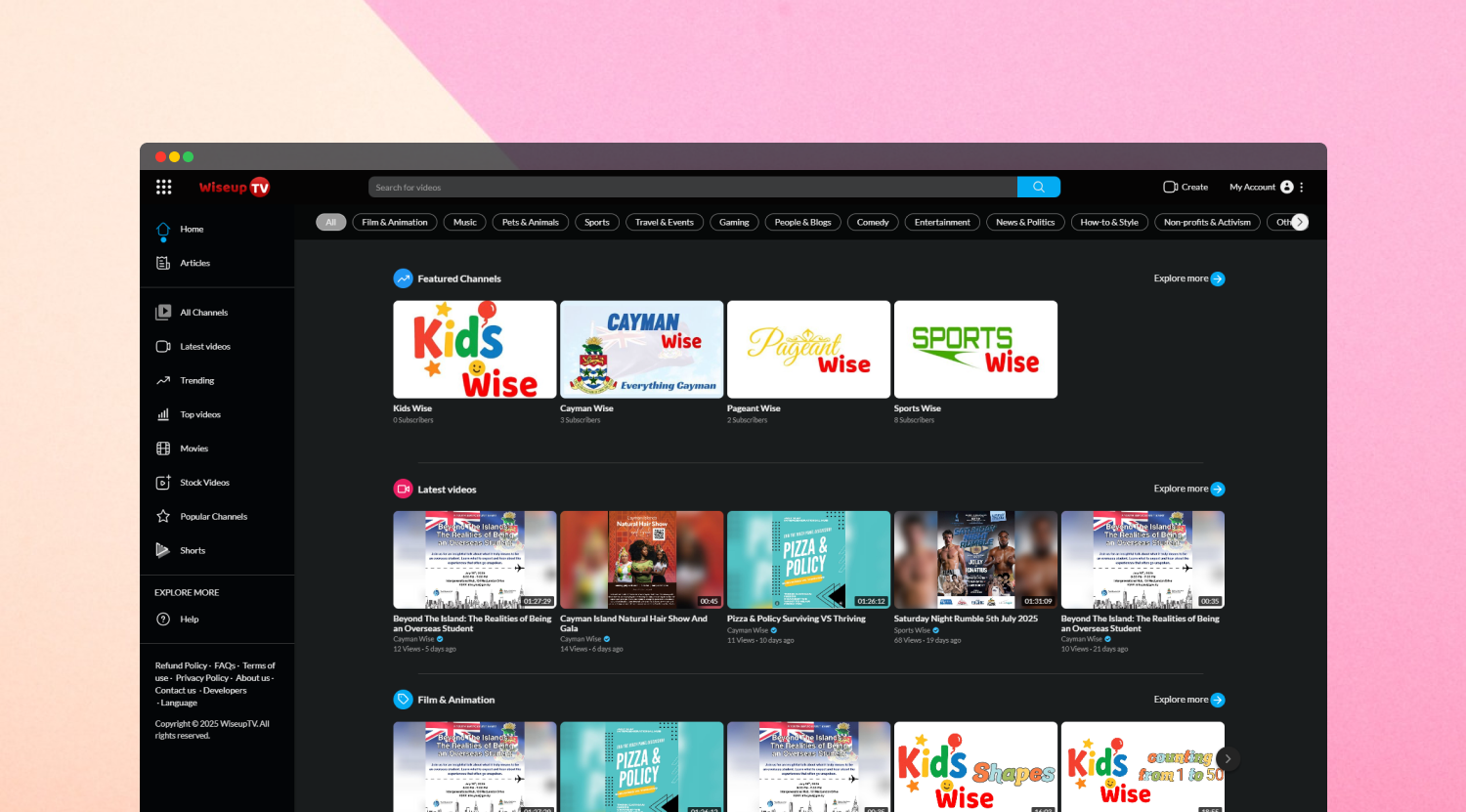The image size is (1466, 812).
Task: Click the Latest videos section camera badge
Action: [x=403, y=489]
